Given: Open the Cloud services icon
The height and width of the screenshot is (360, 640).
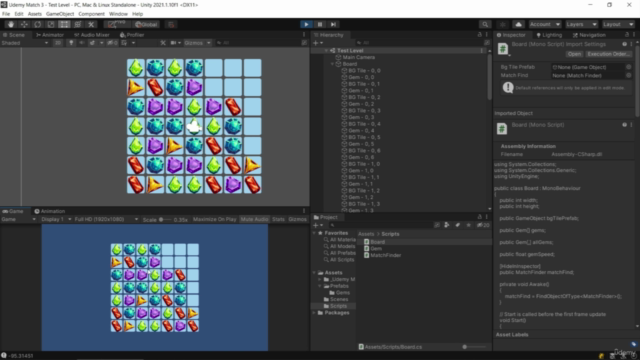Looking at the screenshot, I should tap(518, 24).
